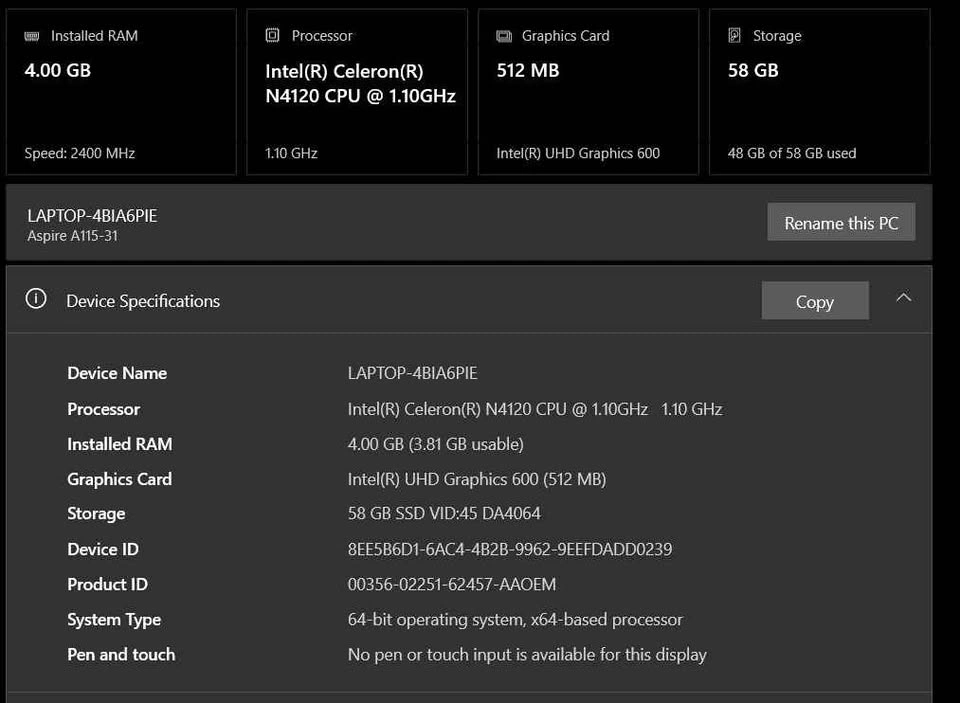The height and width of the screenshot is (703, 960).
Task: Click LAPTOP-4BIA6PIE value in Device Name row
Action: point(413,373)
